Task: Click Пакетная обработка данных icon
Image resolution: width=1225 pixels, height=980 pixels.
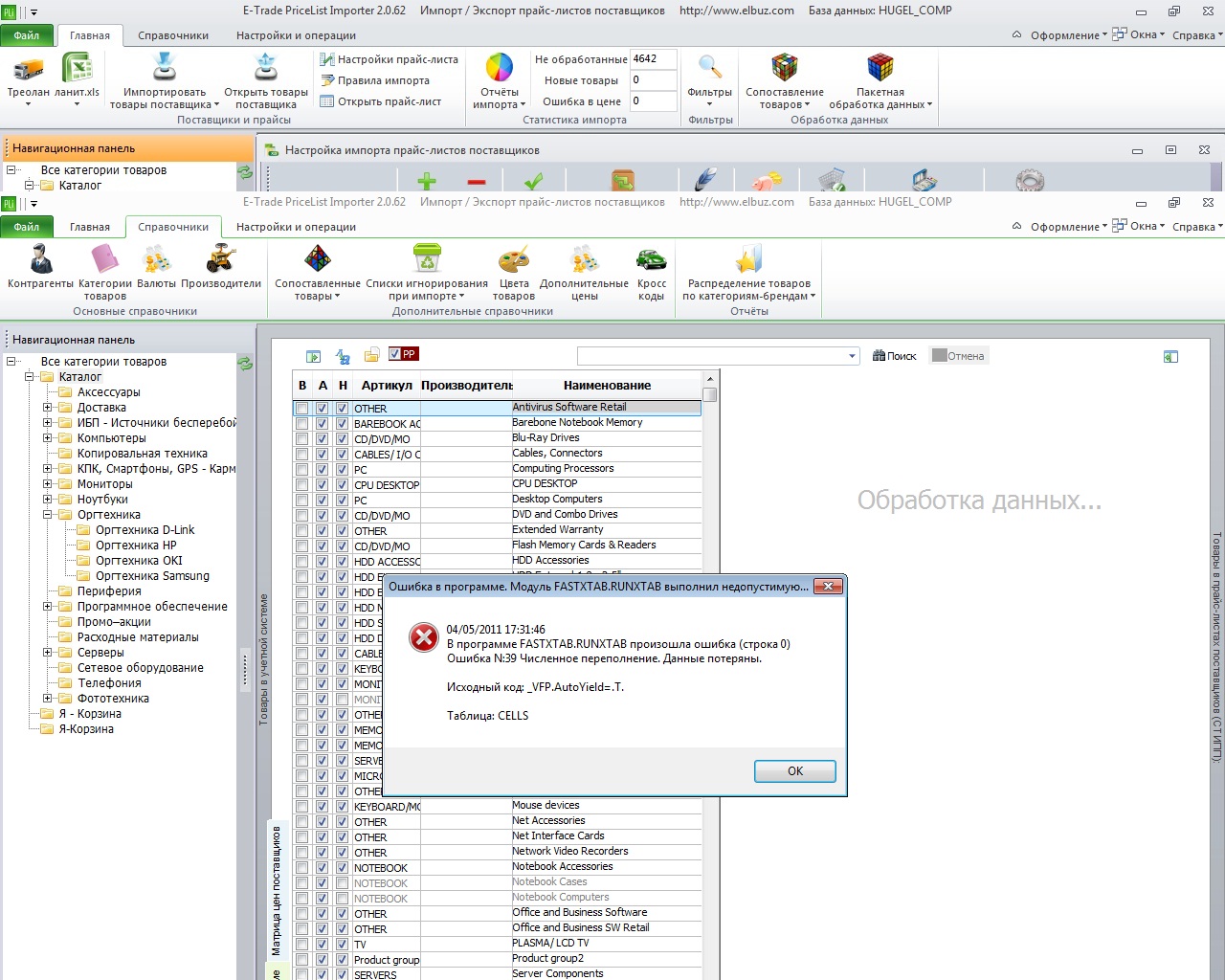Action: [880, 68]
